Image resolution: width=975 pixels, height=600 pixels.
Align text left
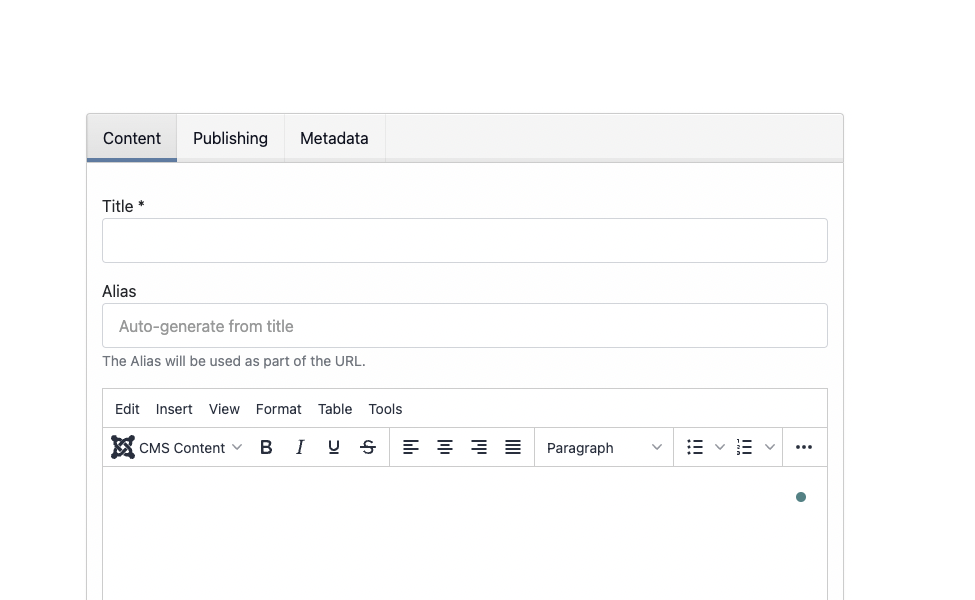410,447
